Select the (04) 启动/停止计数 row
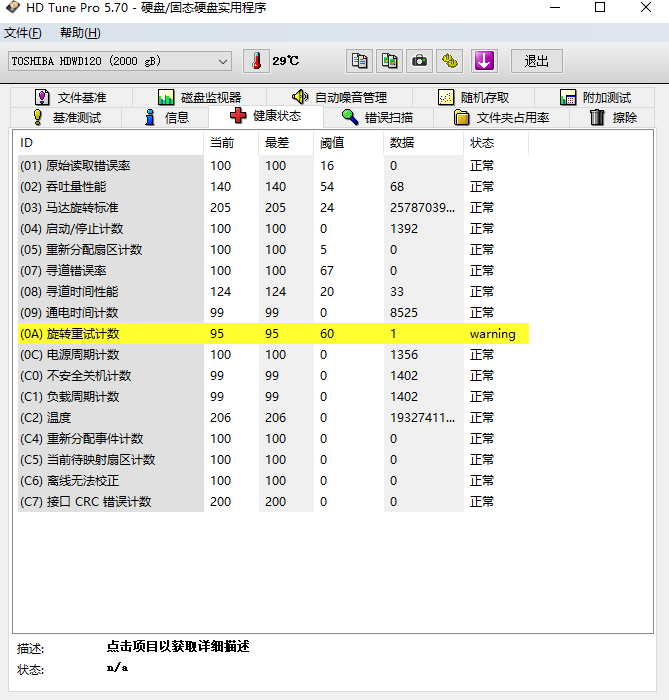669x700 pixels. [x=274, y=229]
